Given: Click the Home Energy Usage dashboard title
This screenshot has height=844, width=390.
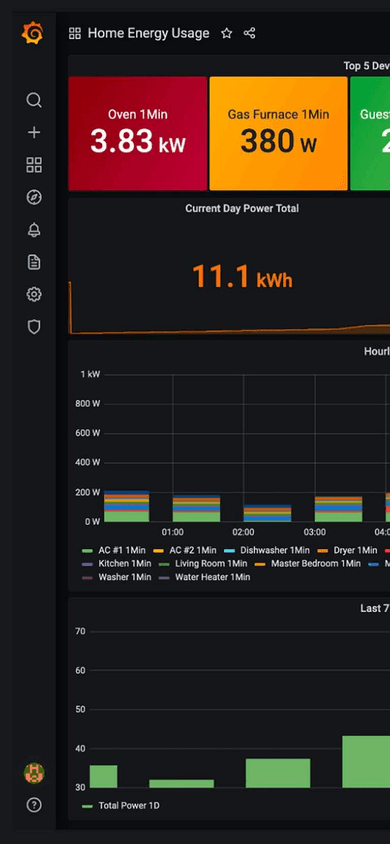Looking at the screenshot, I should [148, 33].
